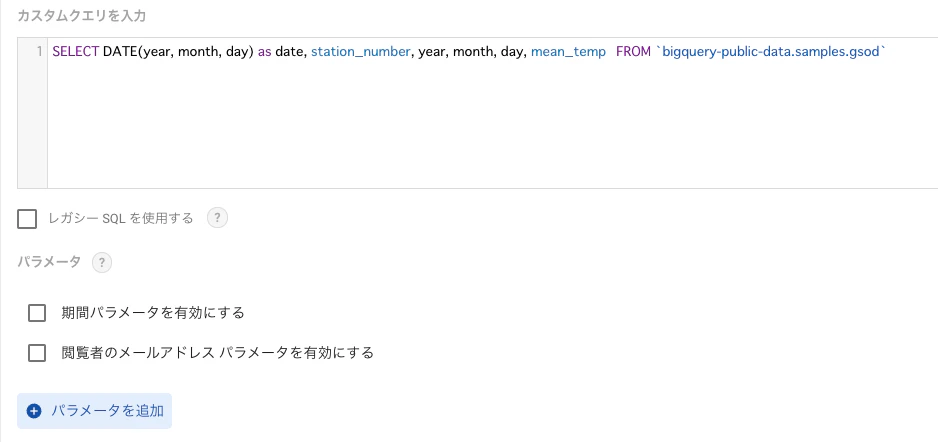Click the パラメータを追加 button text
The image size is (938, 442).
point(107,411)
